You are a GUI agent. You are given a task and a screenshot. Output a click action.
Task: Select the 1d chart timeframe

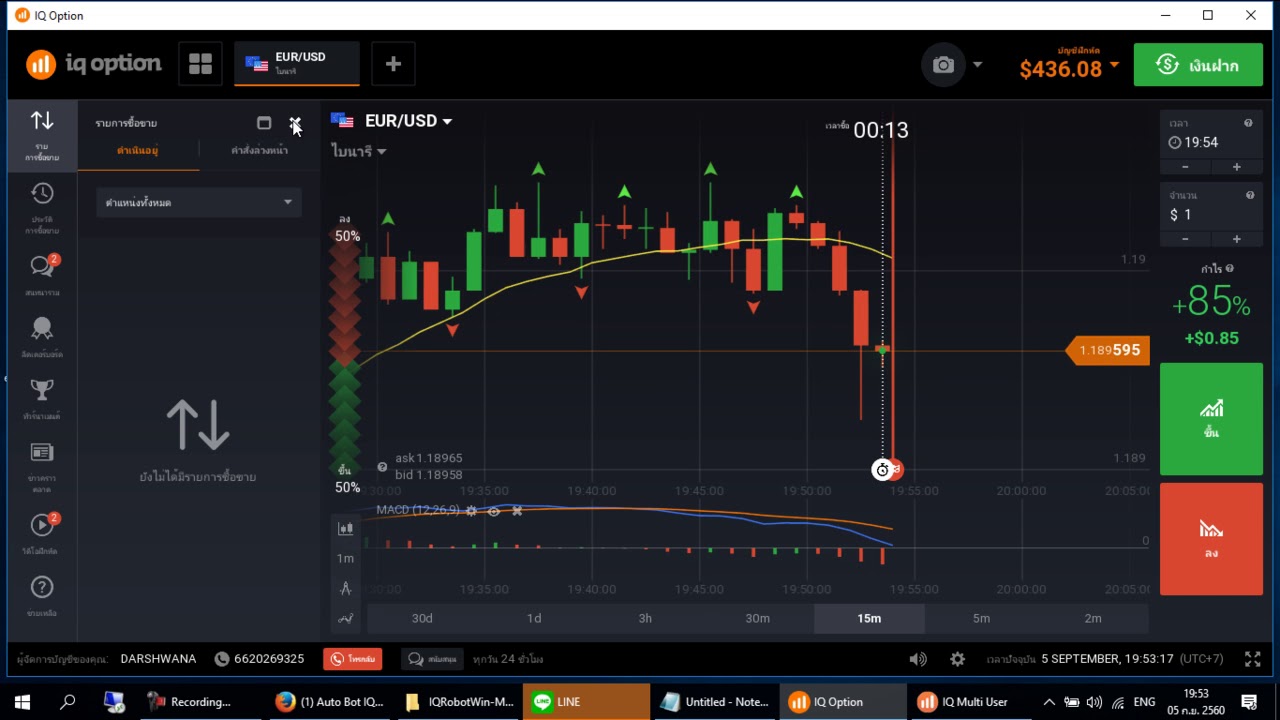(x=534, y=619)
